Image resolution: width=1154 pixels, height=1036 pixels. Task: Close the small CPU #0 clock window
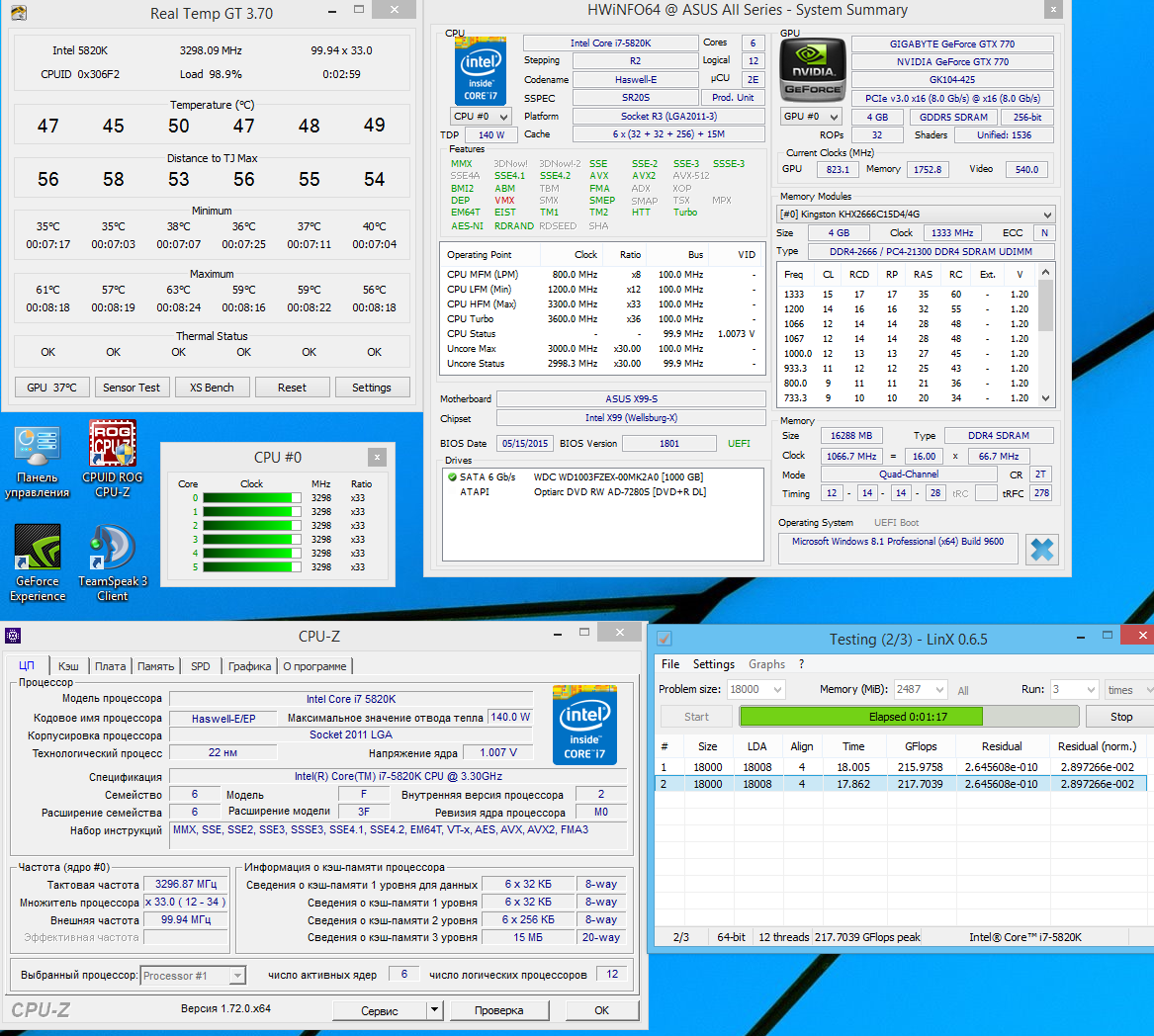(x=377, y=457)
